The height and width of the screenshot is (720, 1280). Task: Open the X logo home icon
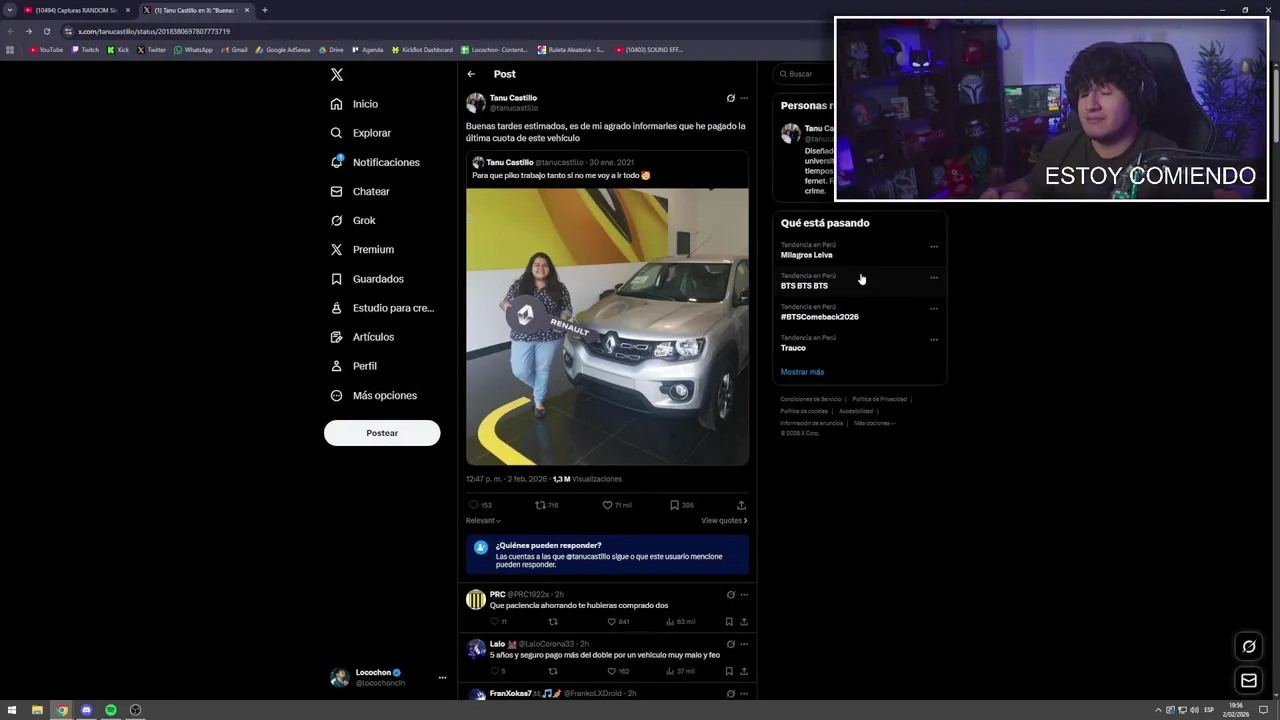[x=337, y=75]
